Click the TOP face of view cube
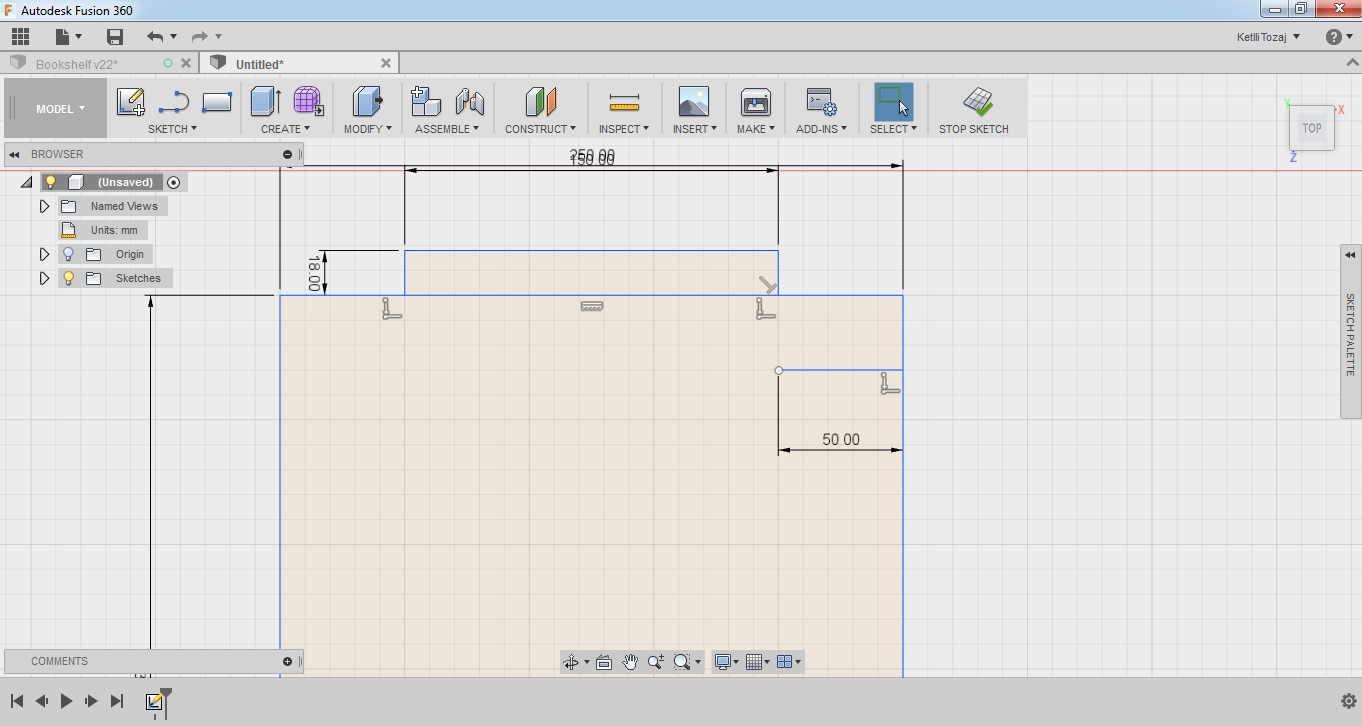The image size is (1362, 726). pyautogui.click(x=1312, y=128)
